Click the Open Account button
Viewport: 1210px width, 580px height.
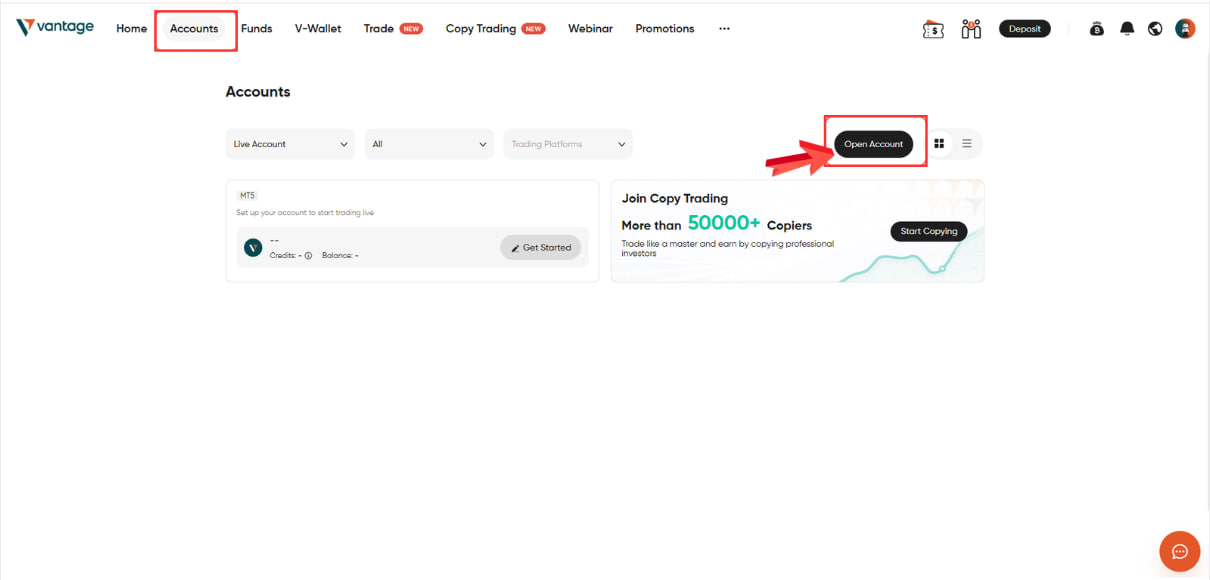point(873,143)
